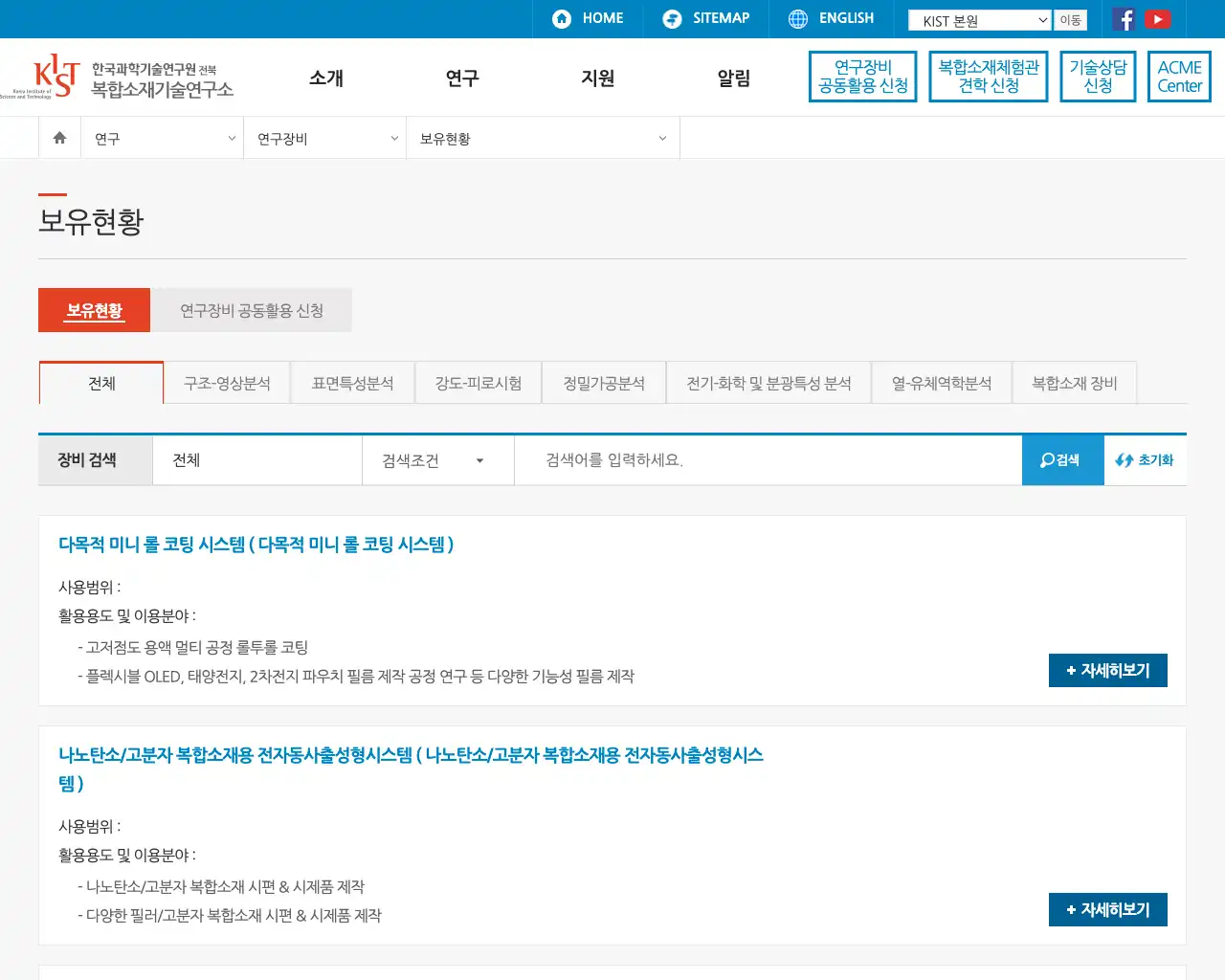Image resolution: width=1225 pixels, height=980 pixels.
Task: Go to HOME in top bar
Action: point(588,18)
